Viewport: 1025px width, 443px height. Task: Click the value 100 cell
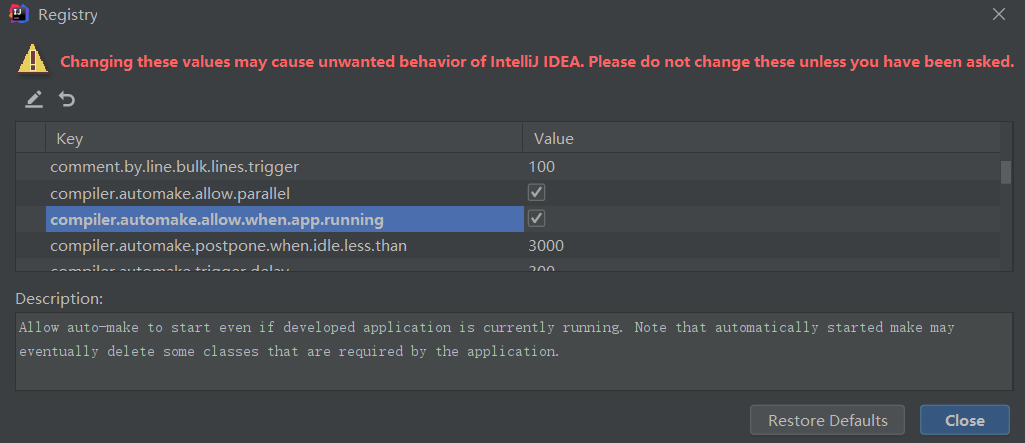[x=541, y=167]
